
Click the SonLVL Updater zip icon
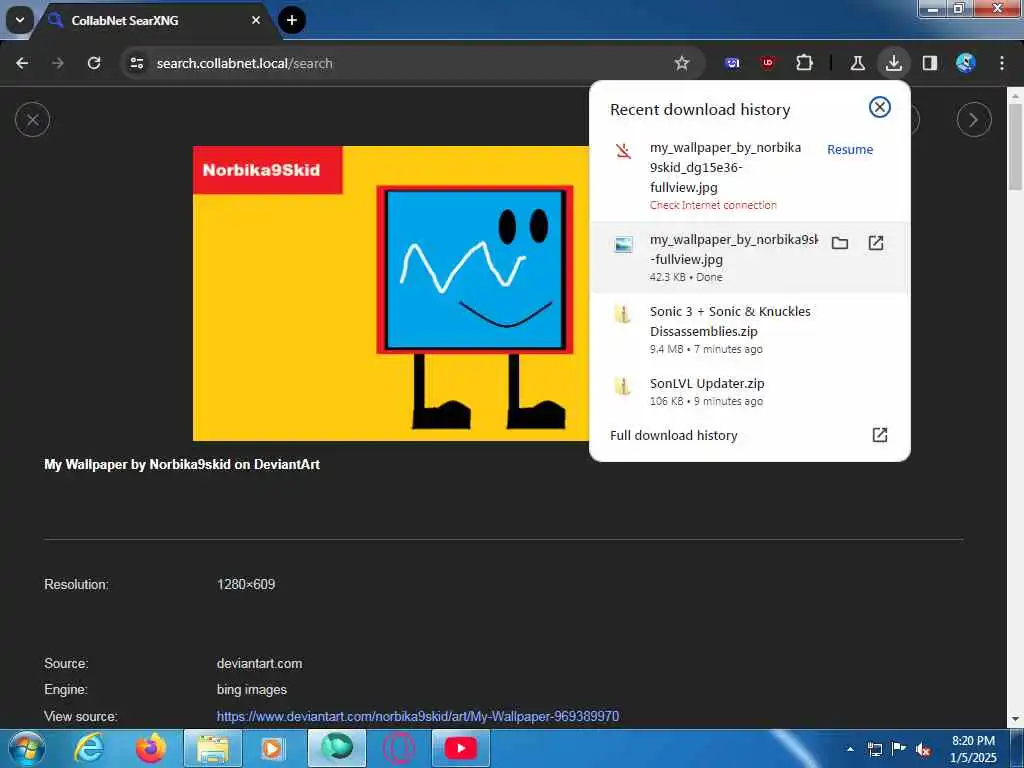[x=622, y=386]
